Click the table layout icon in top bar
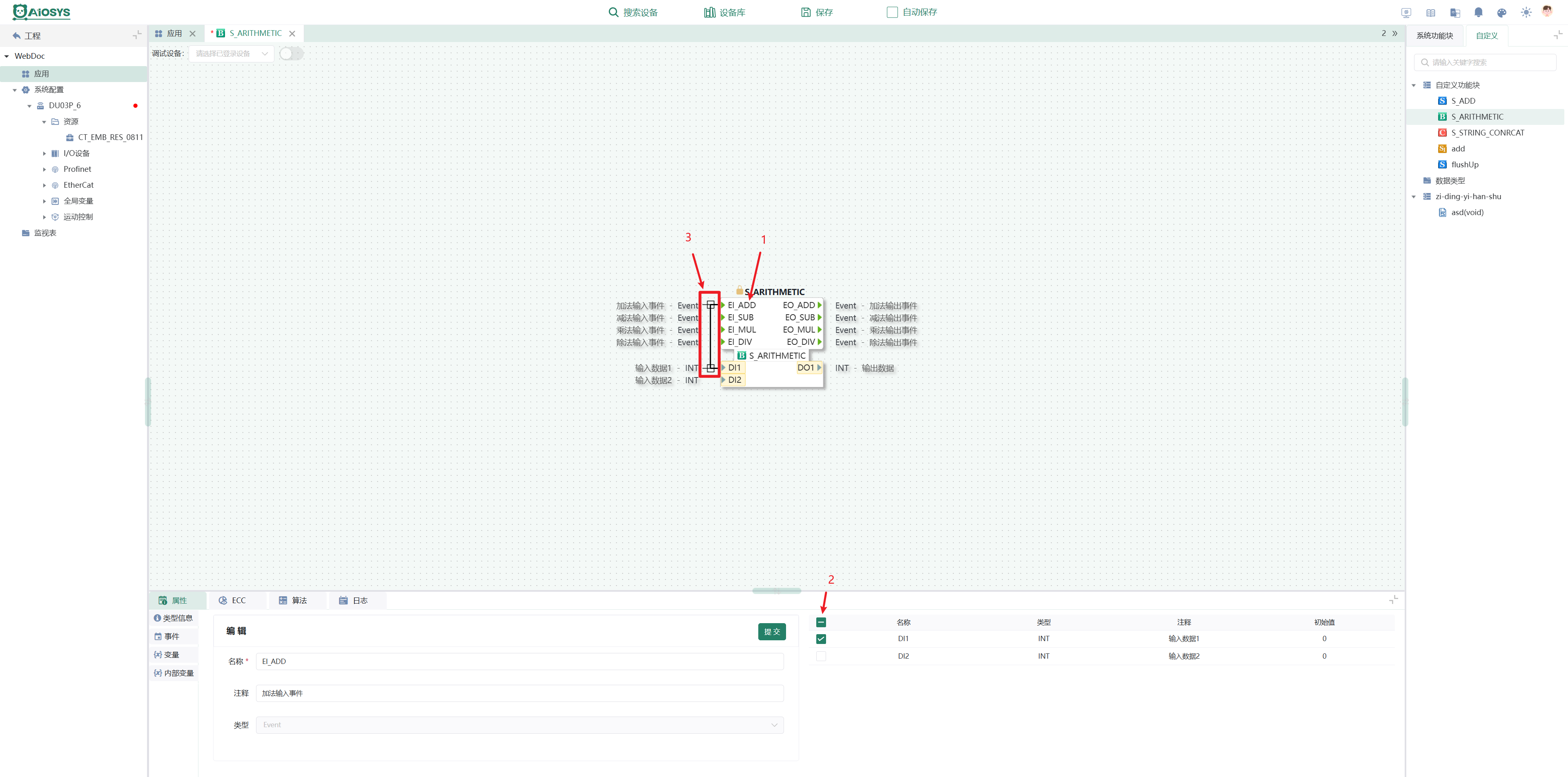The height and width of the screenshot is (777, 1568). pyautogui.click(x=1430, y=12)
